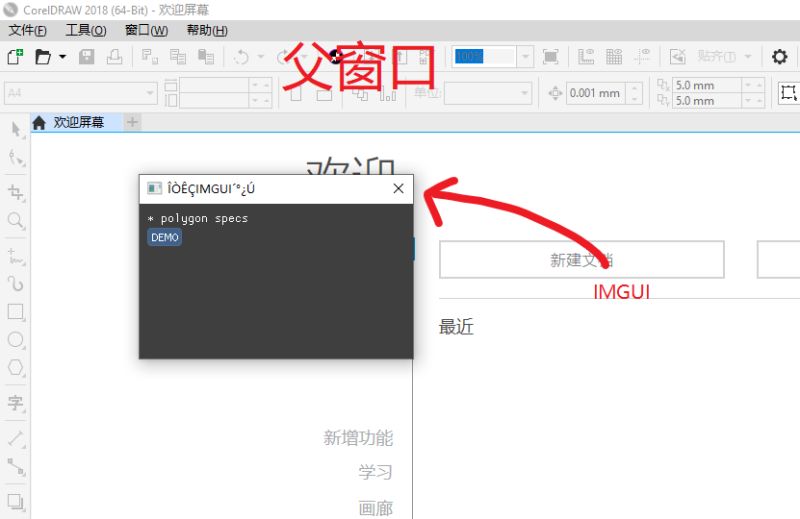Image resolution: width=800 pixels, height=519 pixels.
Task: Open the 窗口(W) menu
Action: (146, 31)
